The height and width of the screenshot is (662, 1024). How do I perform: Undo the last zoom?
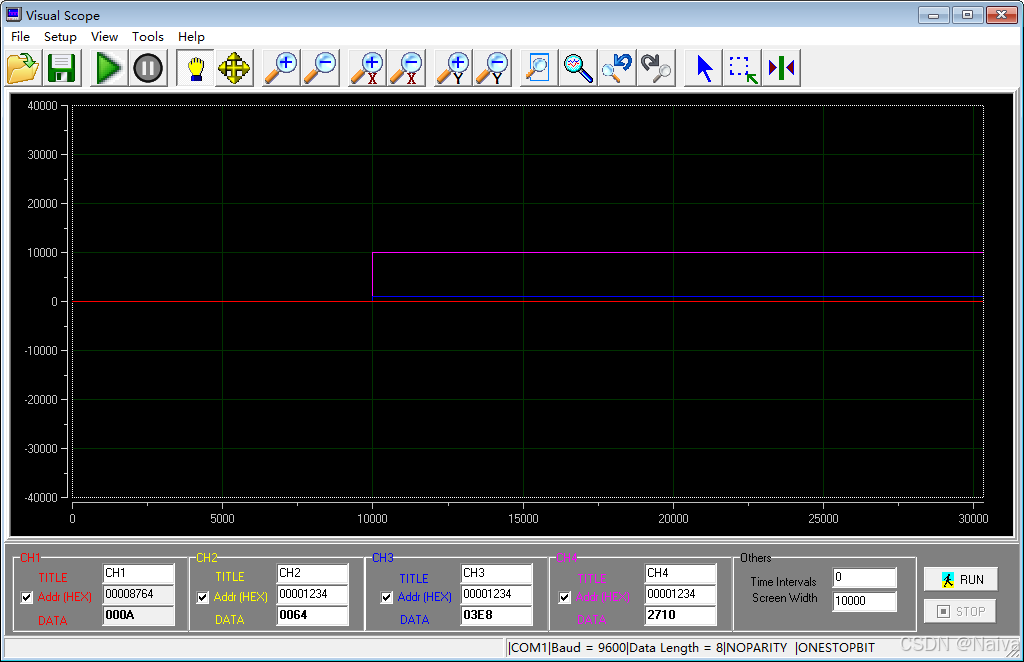(x=617, y=68)
